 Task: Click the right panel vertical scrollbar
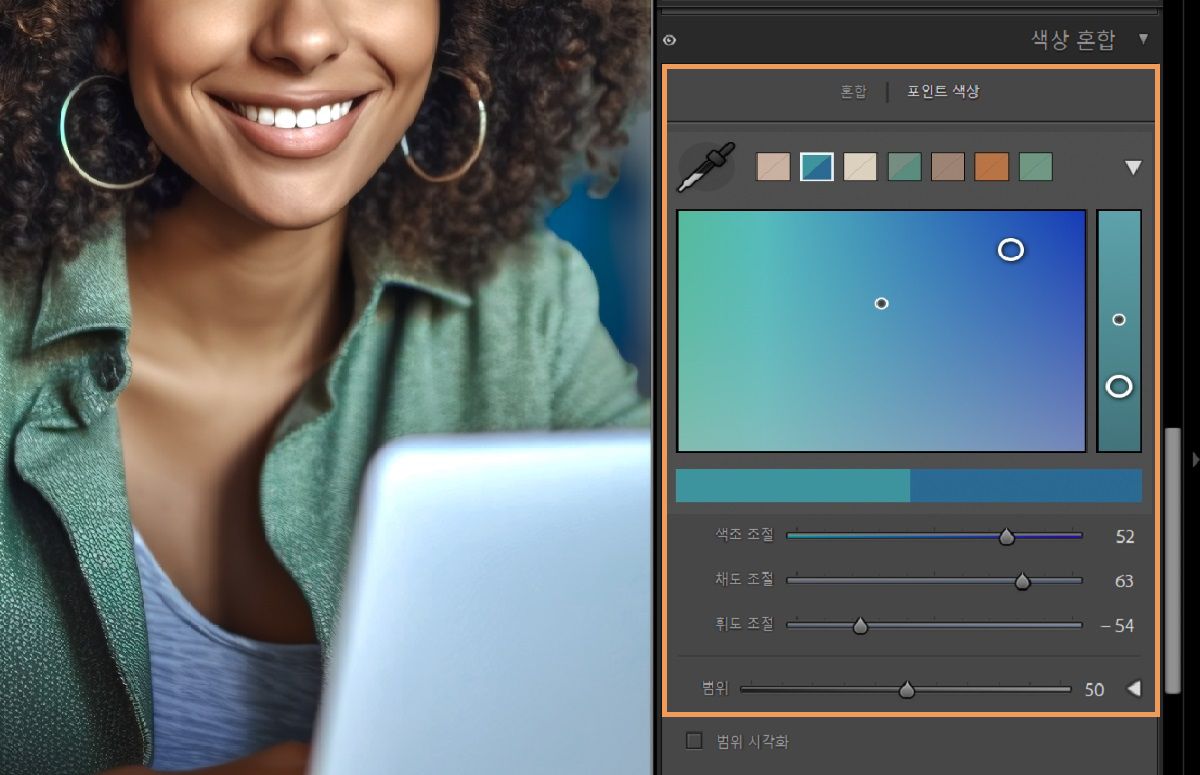click(x=1174, y=560)
